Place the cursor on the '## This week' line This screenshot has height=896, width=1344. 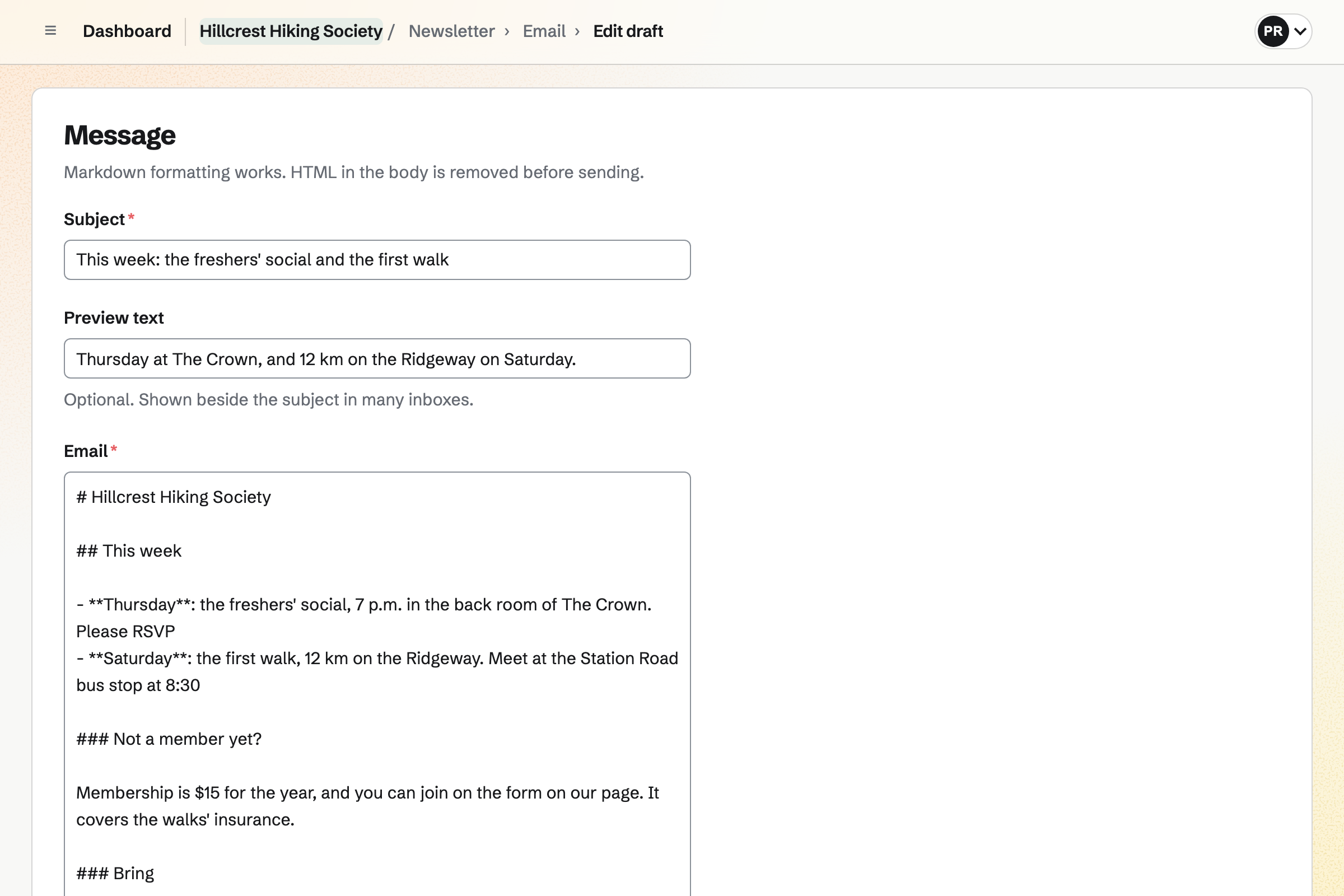tap(129, 551)
